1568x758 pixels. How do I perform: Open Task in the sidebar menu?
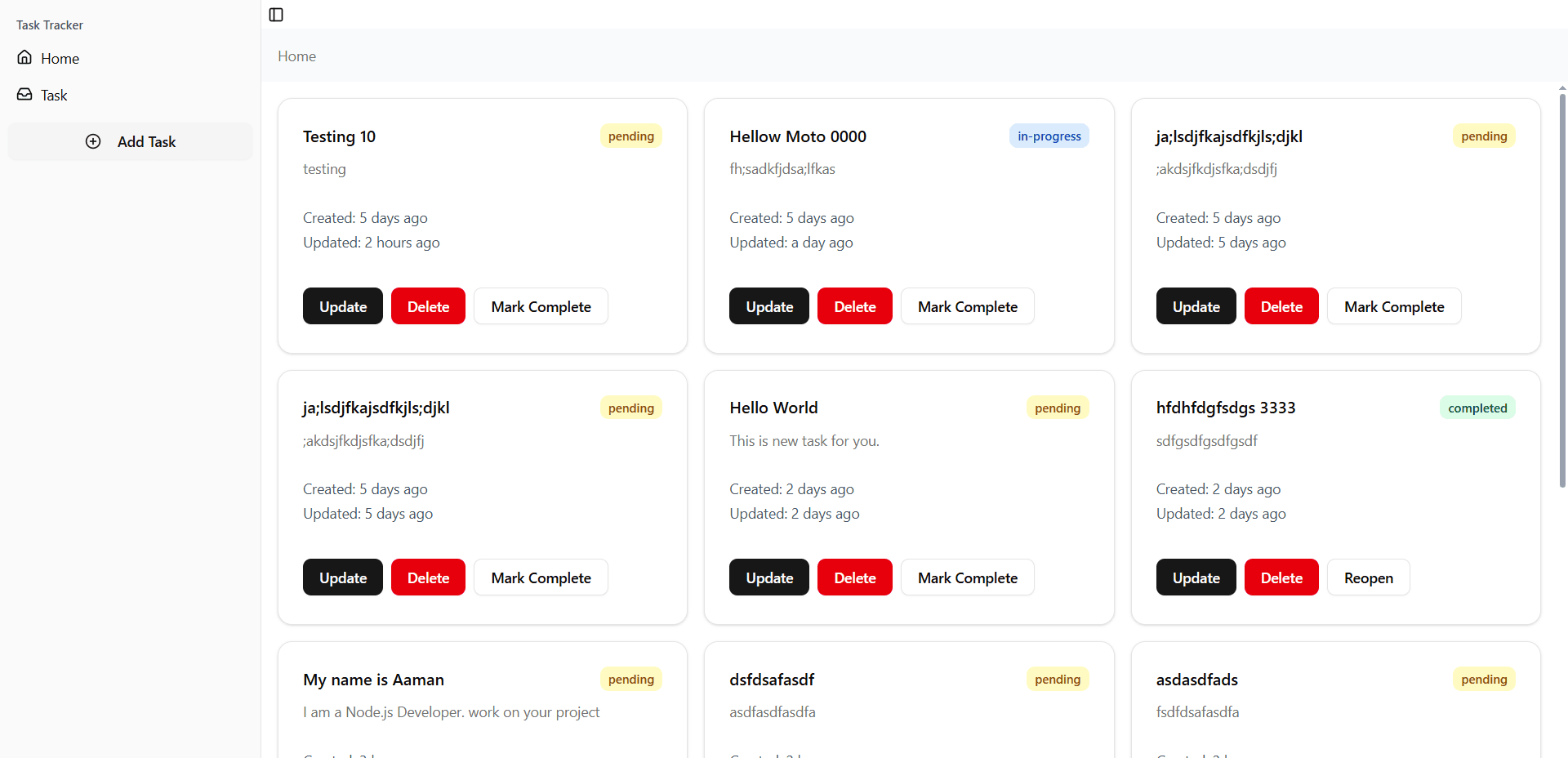click(x=131, y=95)
